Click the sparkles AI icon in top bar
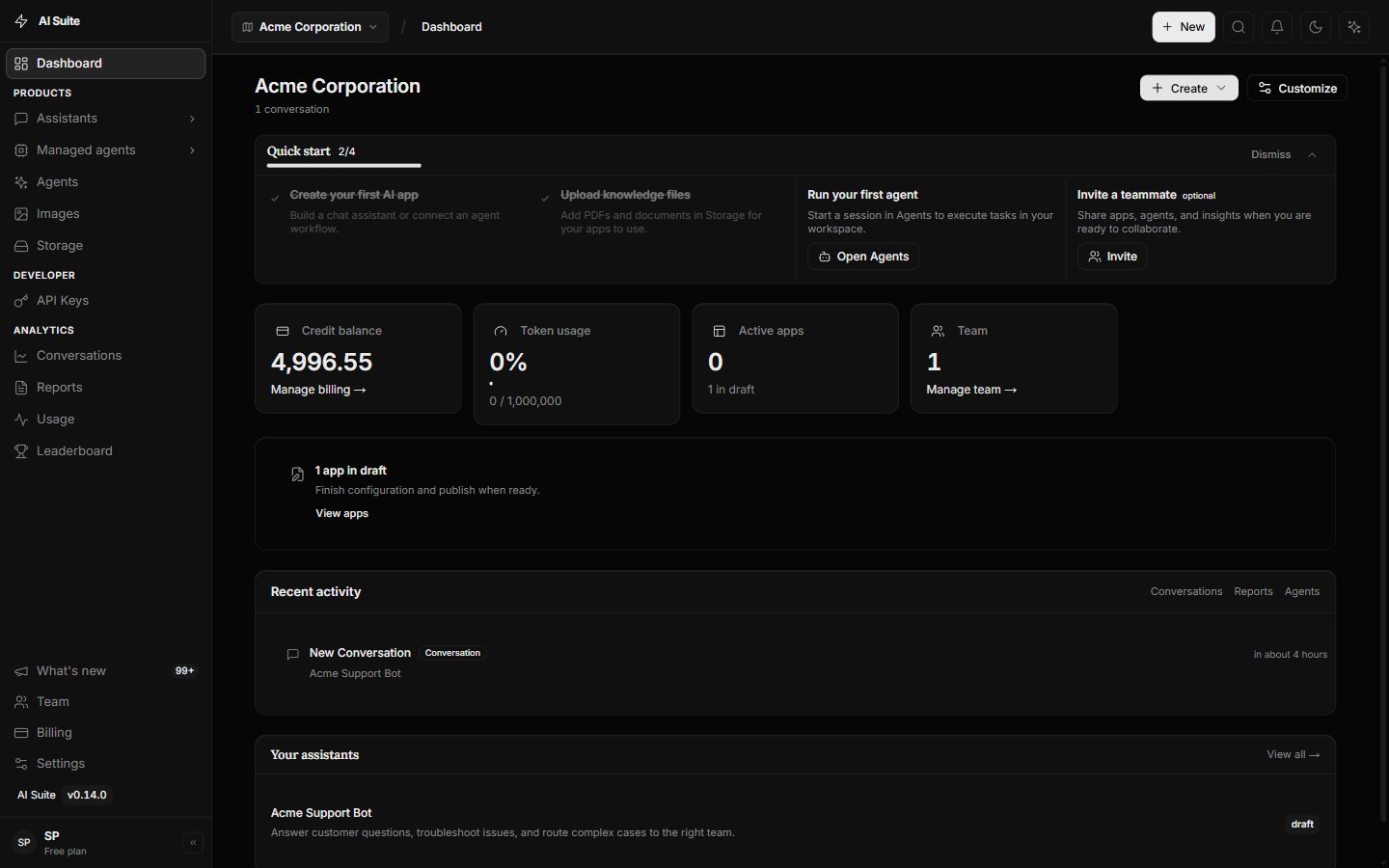Image resolution: width=1389 pixels, height=868 pixels. (1354, 27)
